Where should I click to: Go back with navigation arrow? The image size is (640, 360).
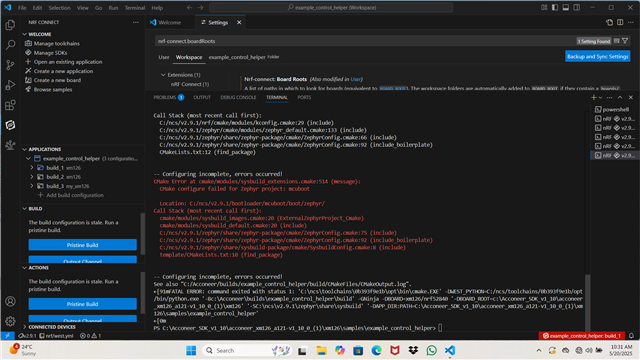click(x=189, y=8)
